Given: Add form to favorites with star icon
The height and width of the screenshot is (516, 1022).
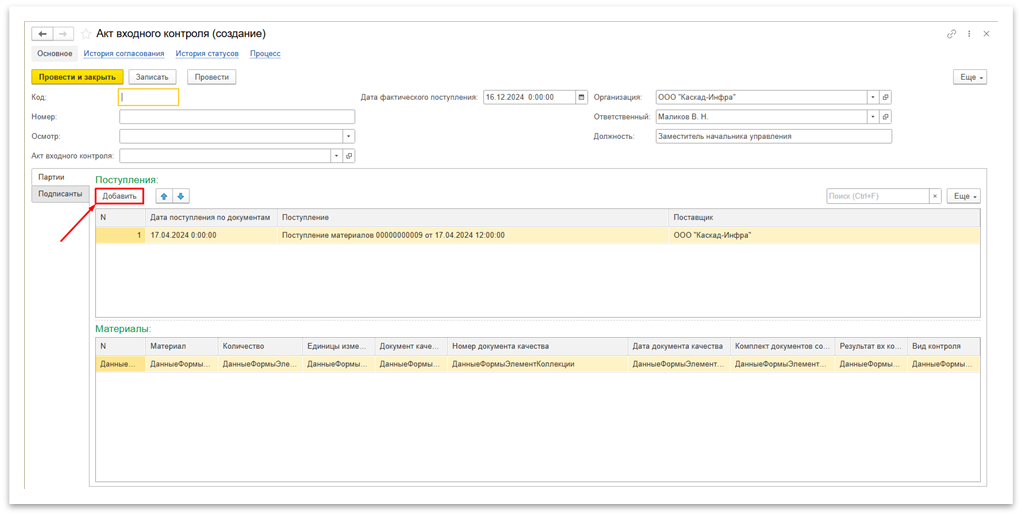Looking at the screenshot, I should tap(85, 34).
